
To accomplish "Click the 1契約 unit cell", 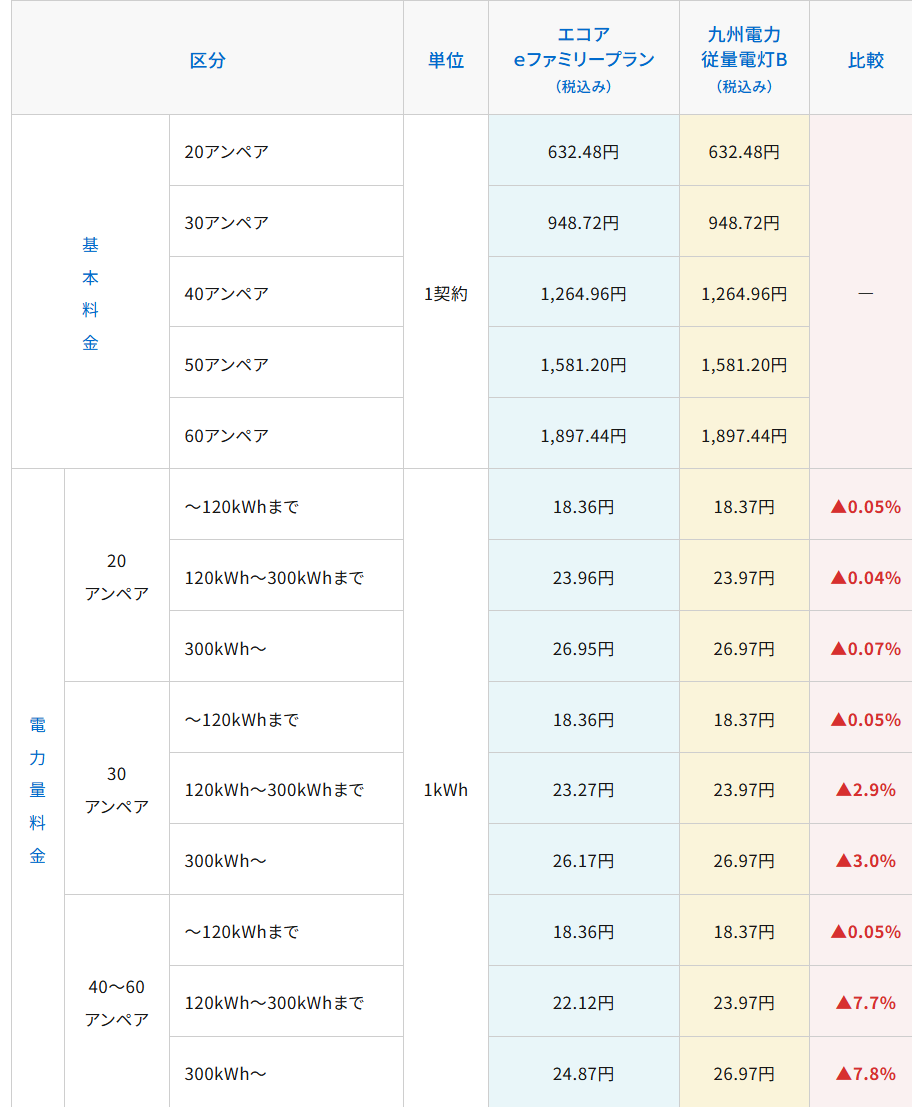I will pyautogui.click(x=445, y=291).
